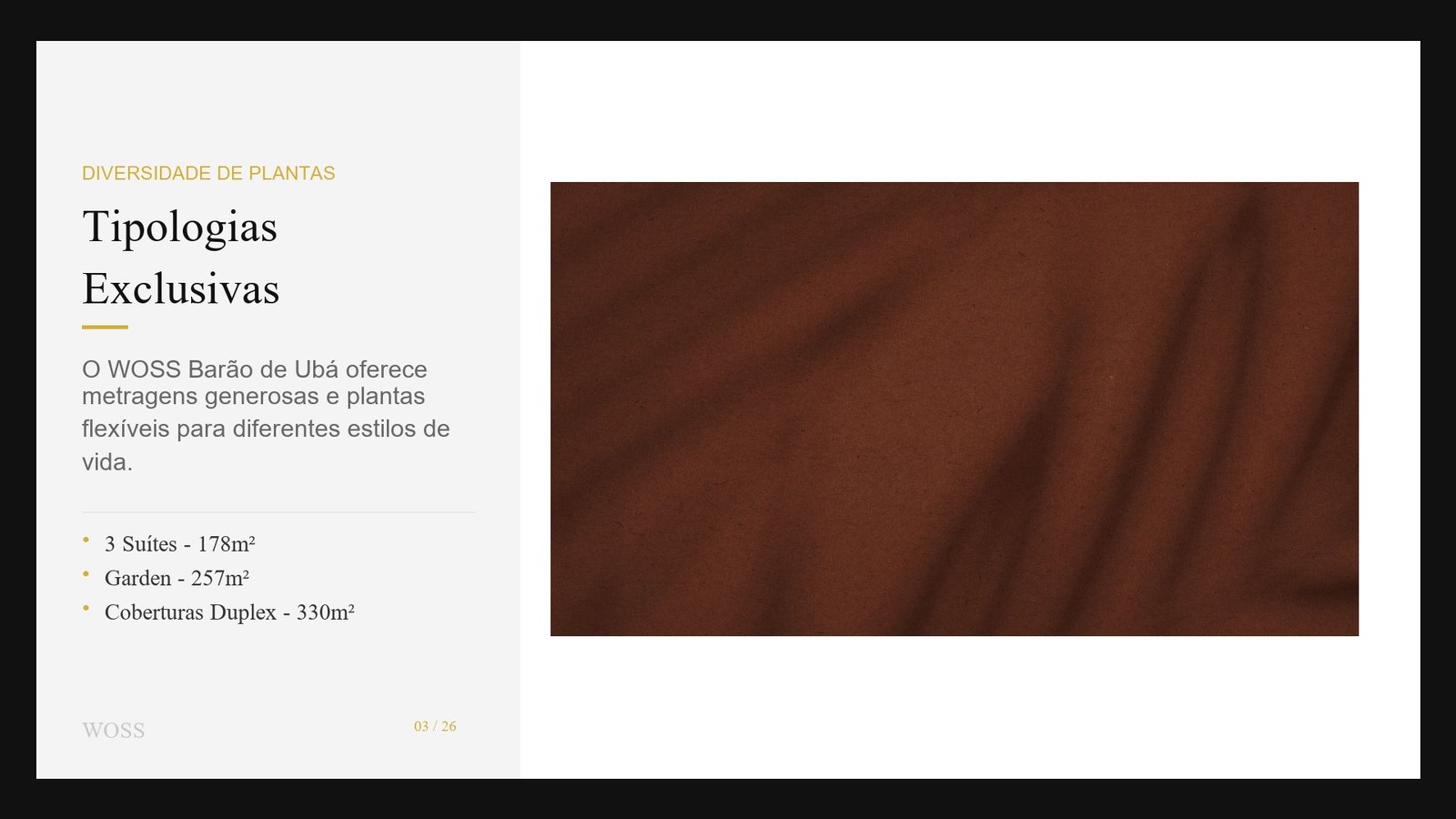Click the WOSS footer logo

114,731
